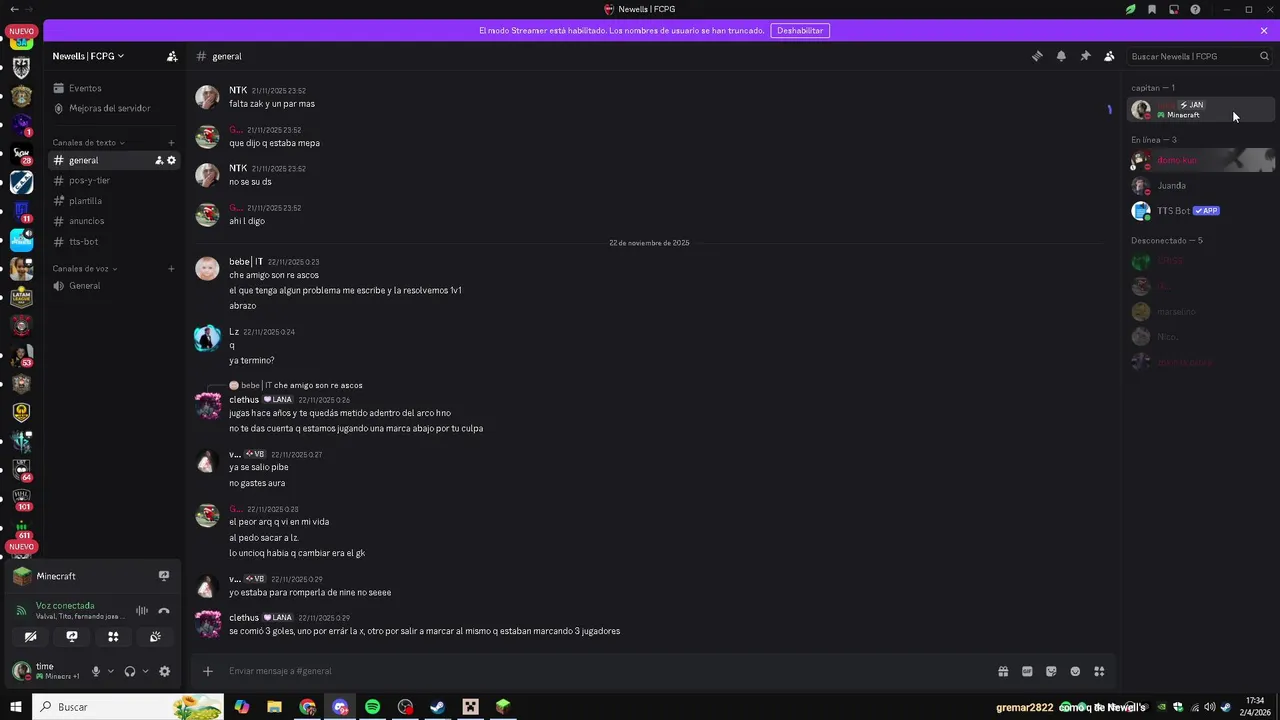This screenshot has width=1280, height=720.
Task: Open microphone input options chevron
Action: click(x=111, y=671)
